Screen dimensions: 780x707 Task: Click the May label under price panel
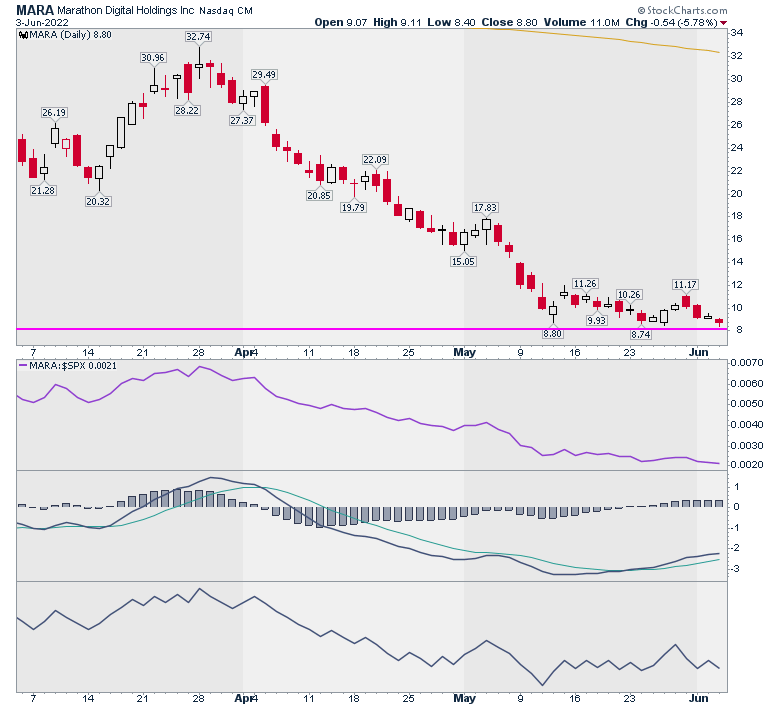point(465,352)
